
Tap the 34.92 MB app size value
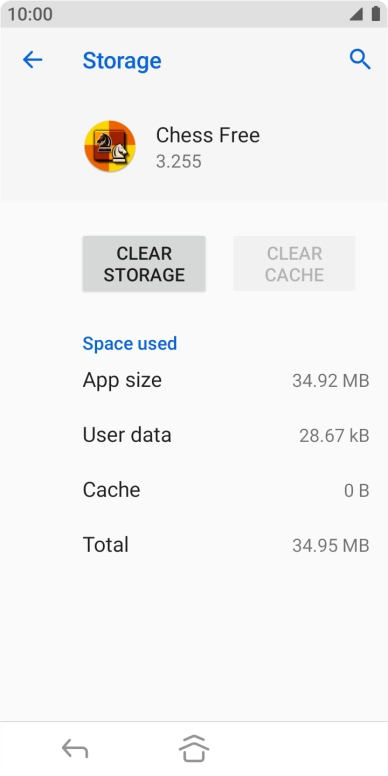coord(331,381)
